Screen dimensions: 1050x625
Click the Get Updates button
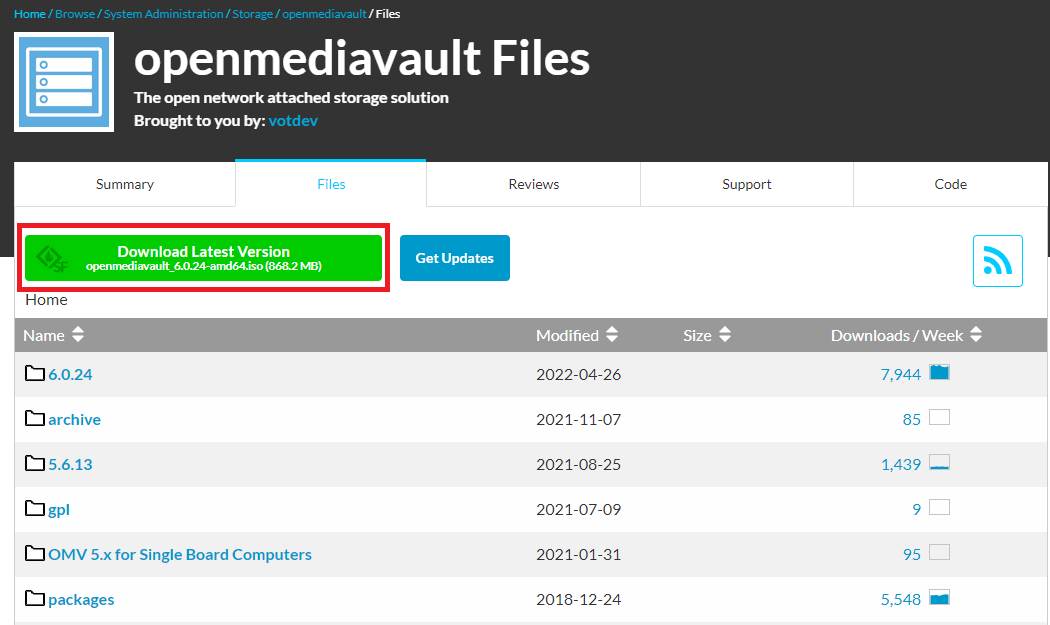coord(455,258)
